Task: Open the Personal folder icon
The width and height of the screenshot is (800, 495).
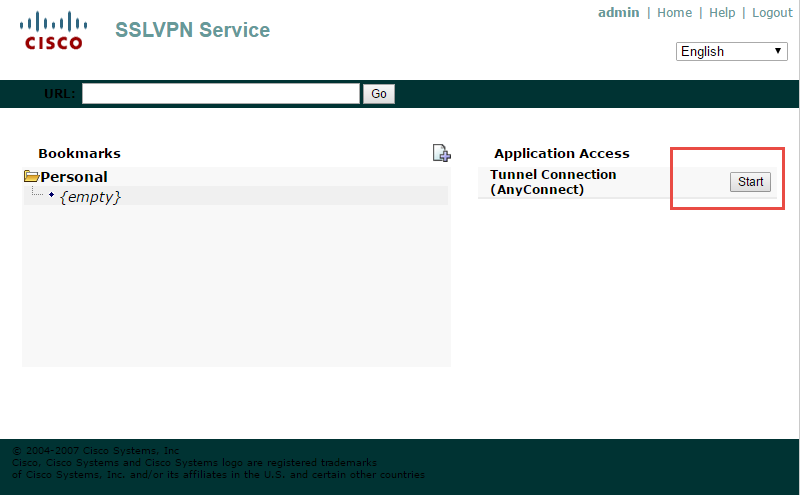Action: (32, 177)
